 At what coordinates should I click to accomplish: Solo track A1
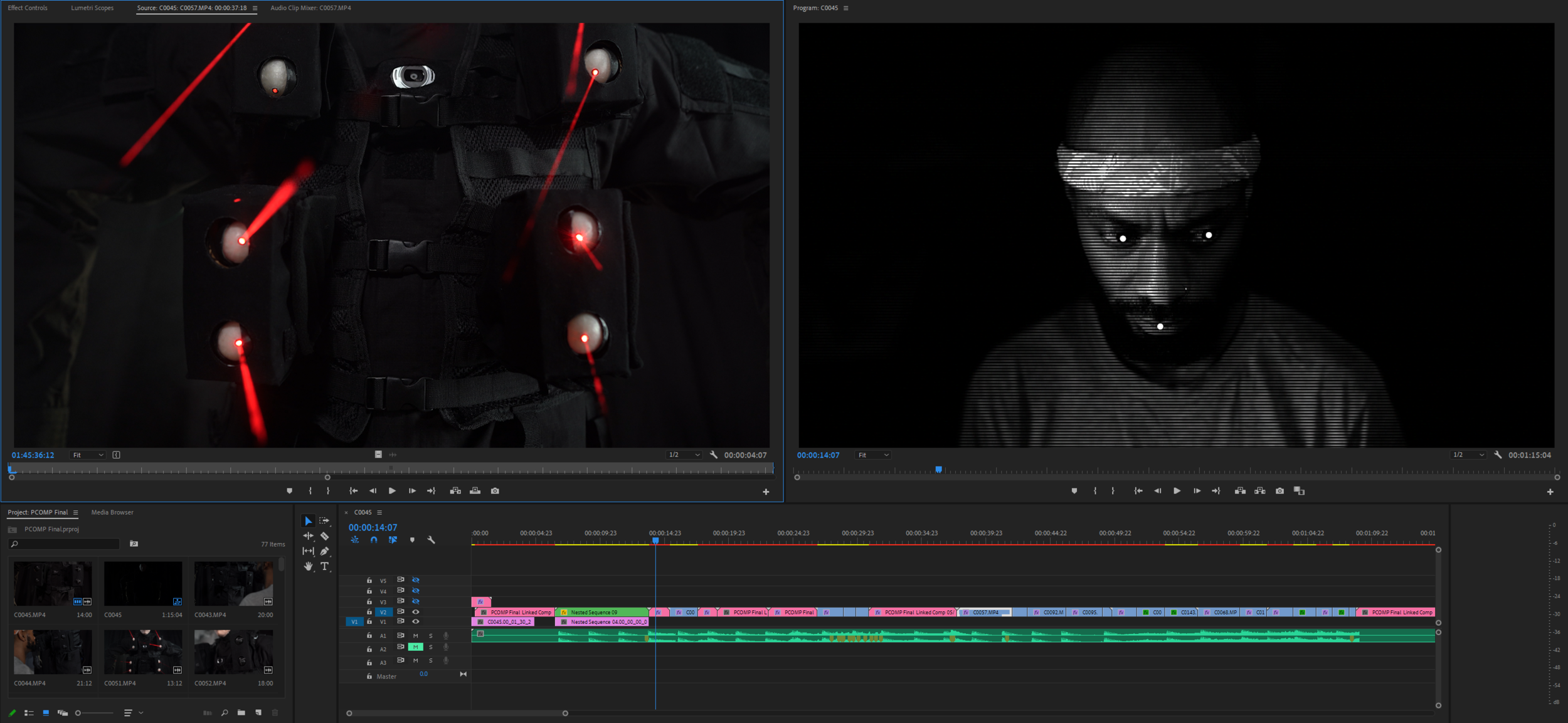pos(430,636)
